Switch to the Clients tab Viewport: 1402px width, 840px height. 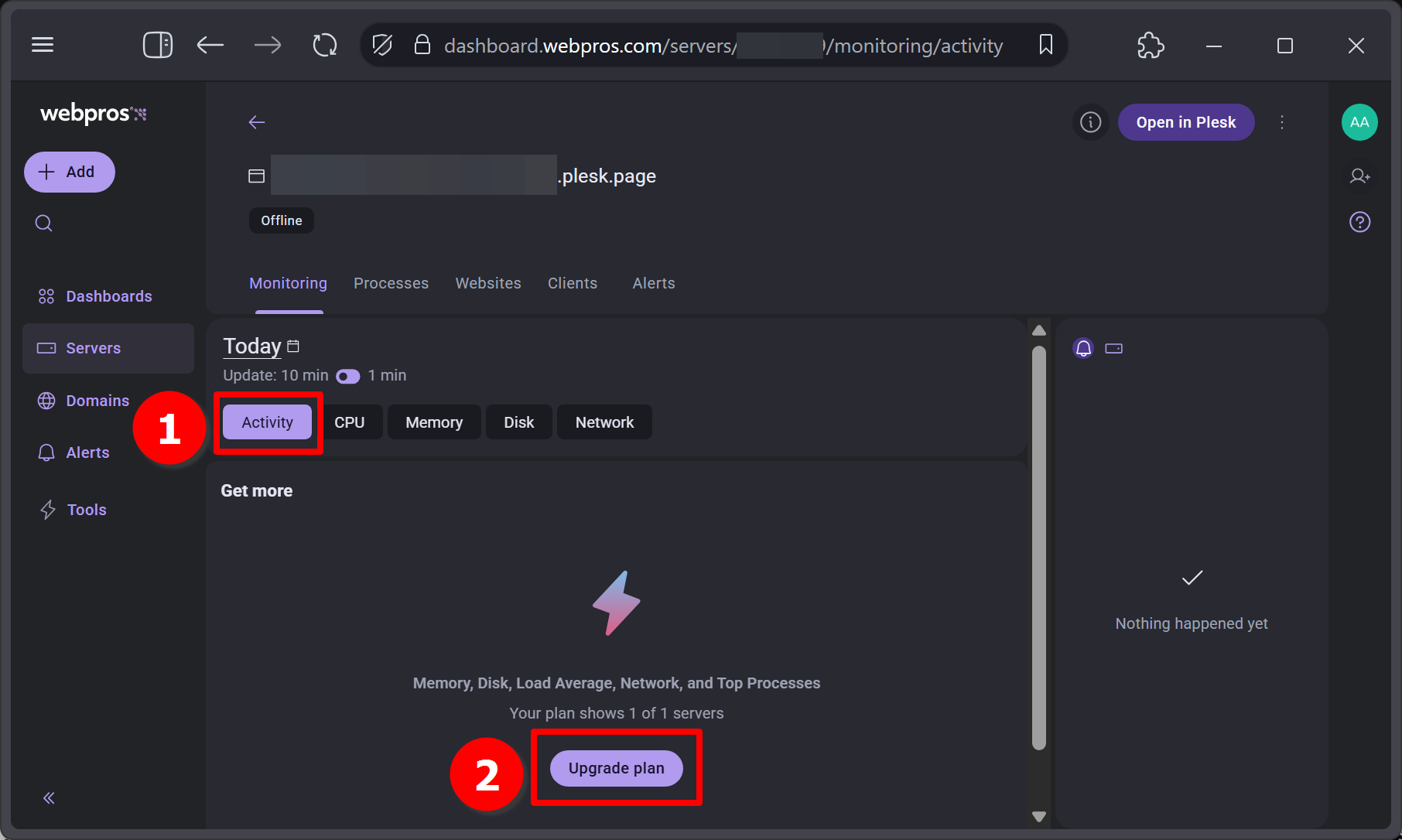click(573, 283)
